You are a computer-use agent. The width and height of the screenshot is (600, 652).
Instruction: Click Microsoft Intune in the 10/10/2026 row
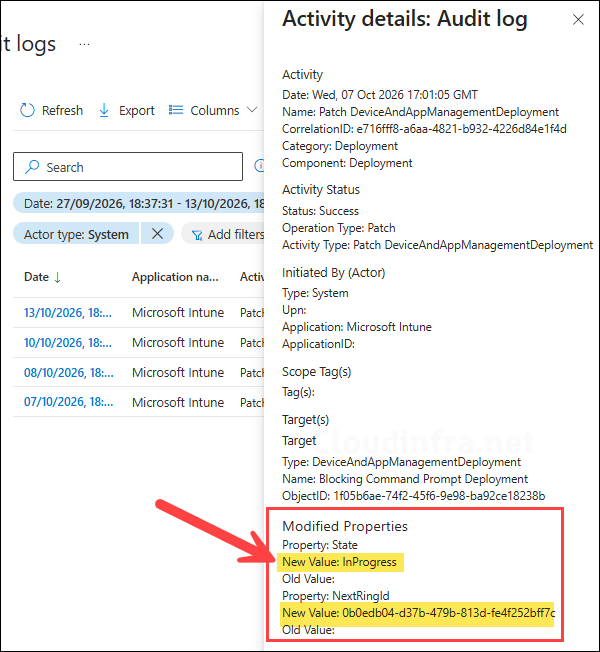pos(178,342)
